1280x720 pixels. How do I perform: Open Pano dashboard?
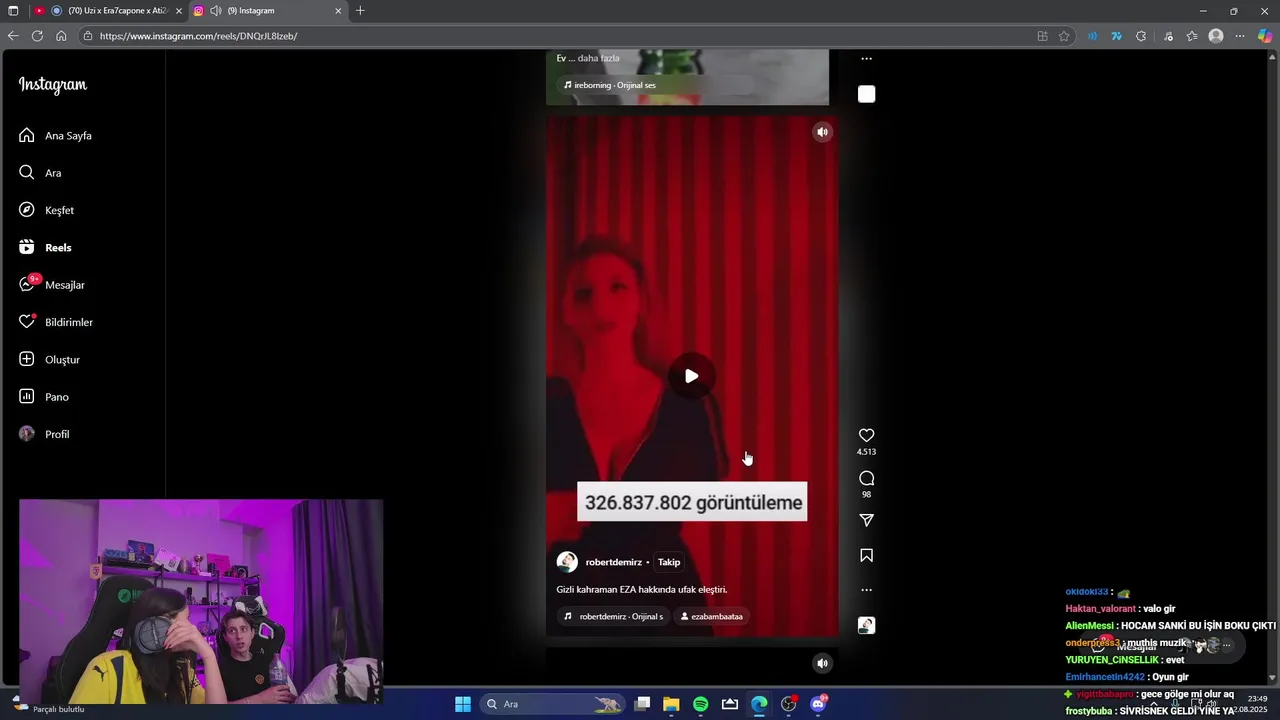(44, 397)
